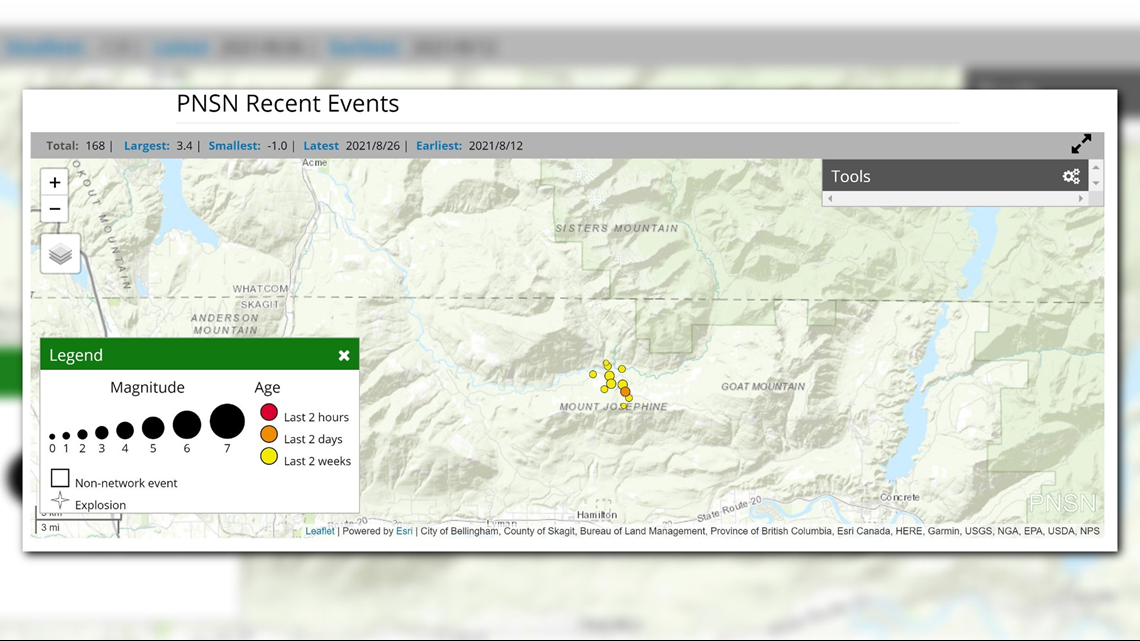The width and height of the screenshot is (1140, 641).
Task: Open the Esri attribution link
Action: click(x=404, y=531)
